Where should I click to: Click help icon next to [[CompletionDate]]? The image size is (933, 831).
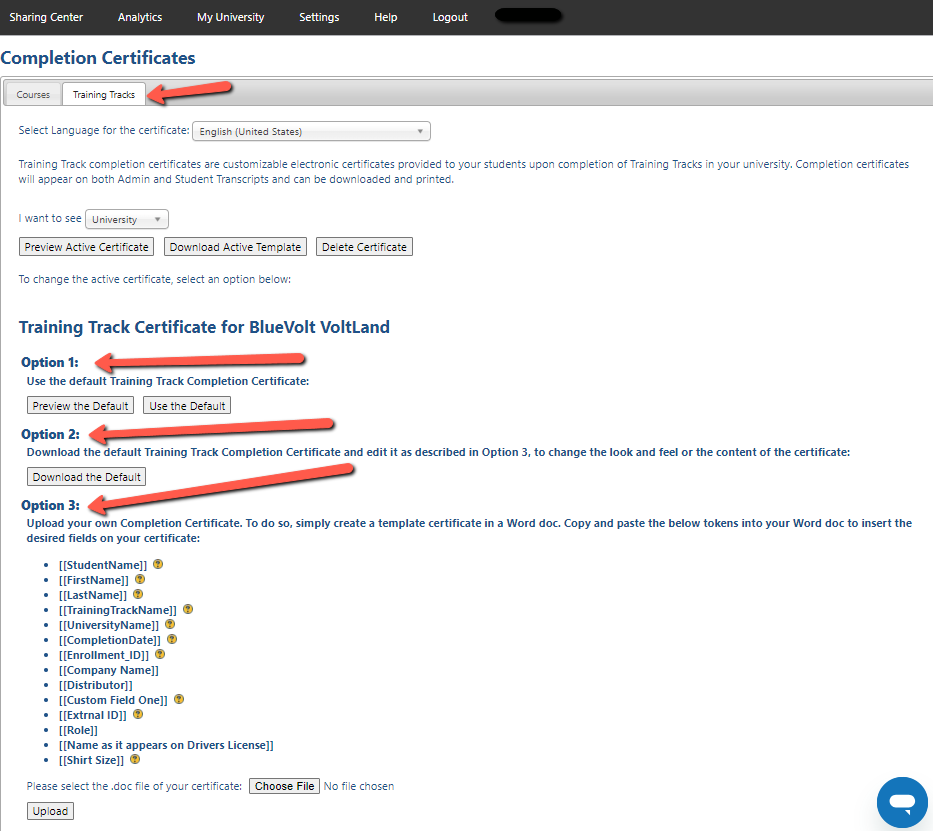[x=171, y=639]
